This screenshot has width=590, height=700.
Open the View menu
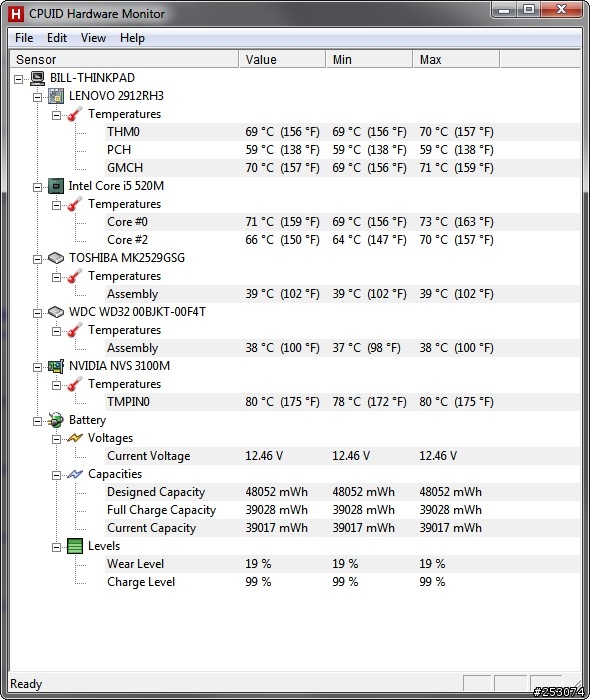pyautogui.click(x=93, y=38)
